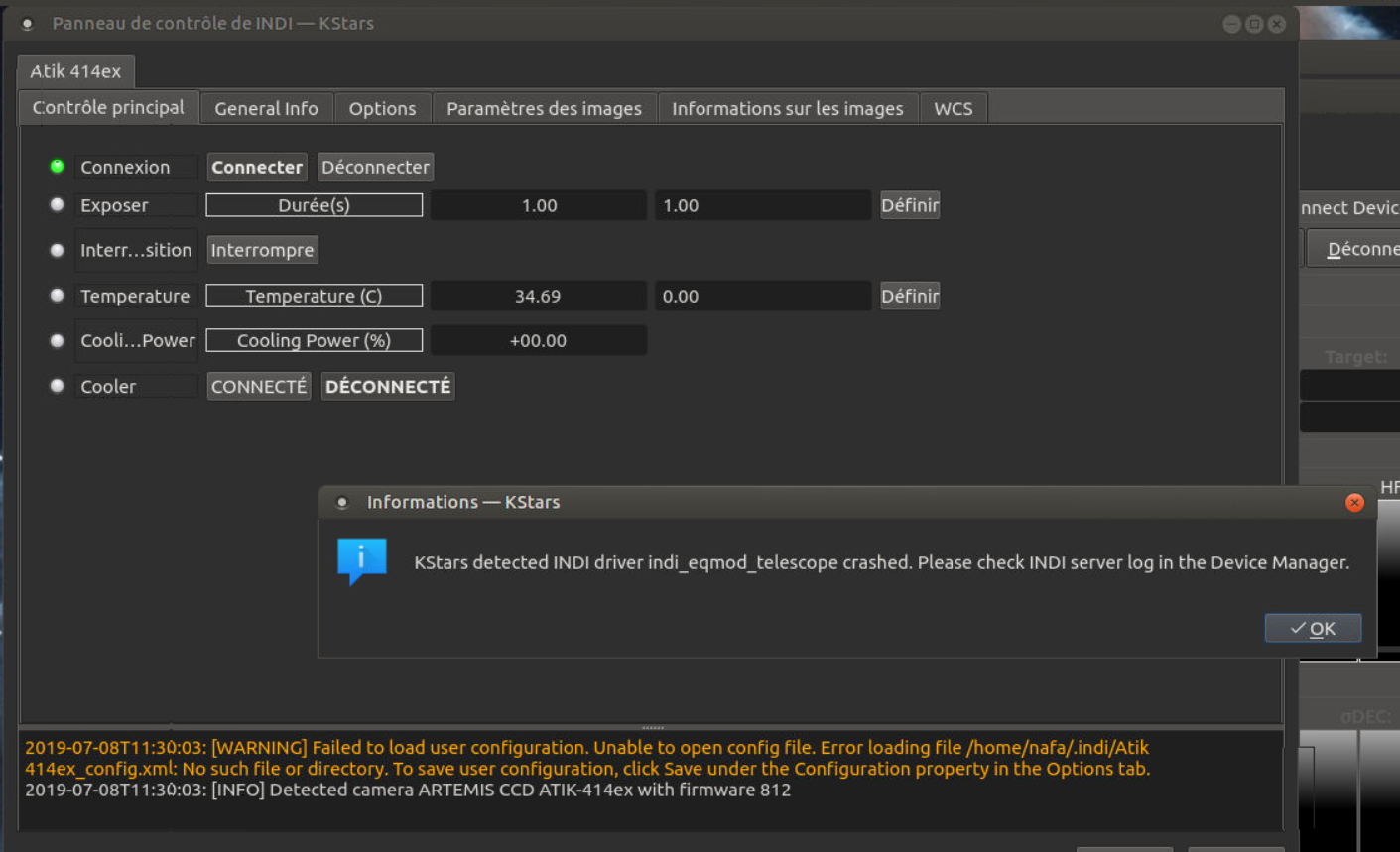
Task: Click the Exposer read-only value 1.00
Action: pos(539,205)
